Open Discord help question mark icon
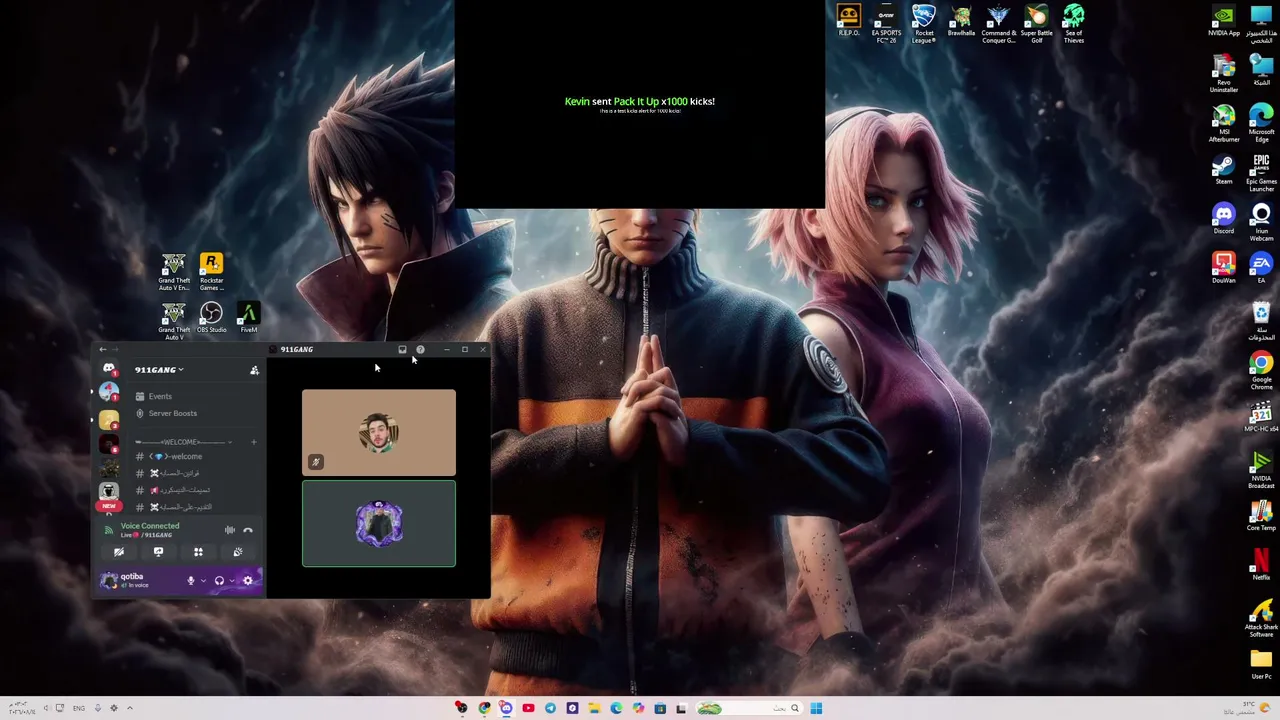Screen dimensions: 1280x720 pyautogui.click(x=420, y=349)
